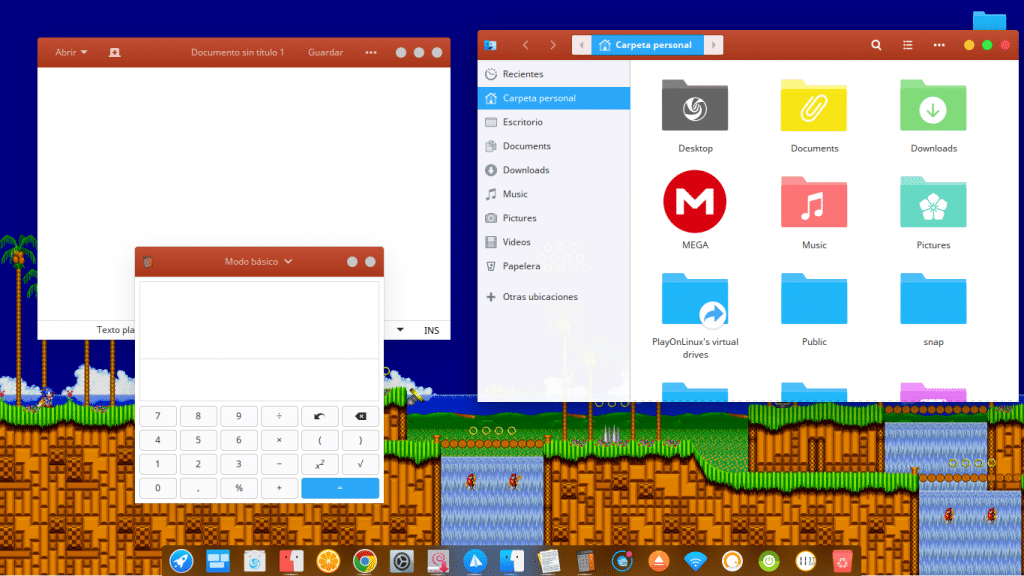Go back in file manager history
1024x576 pixels.
click(x=526, y=45)
